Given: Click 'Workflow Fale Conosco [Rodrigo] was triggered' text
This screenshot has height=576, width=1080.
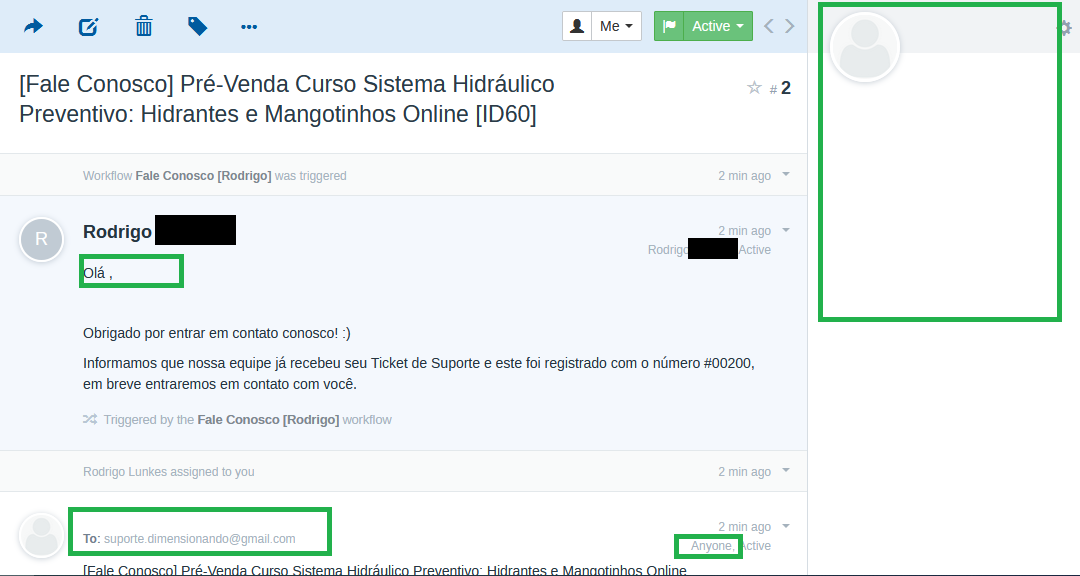Looking at the screenshot, I should 215,176.
